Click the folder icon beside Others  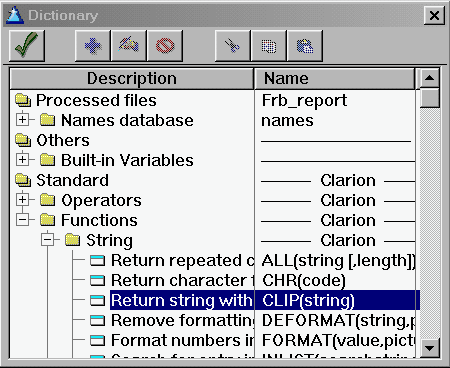point(23,140)
